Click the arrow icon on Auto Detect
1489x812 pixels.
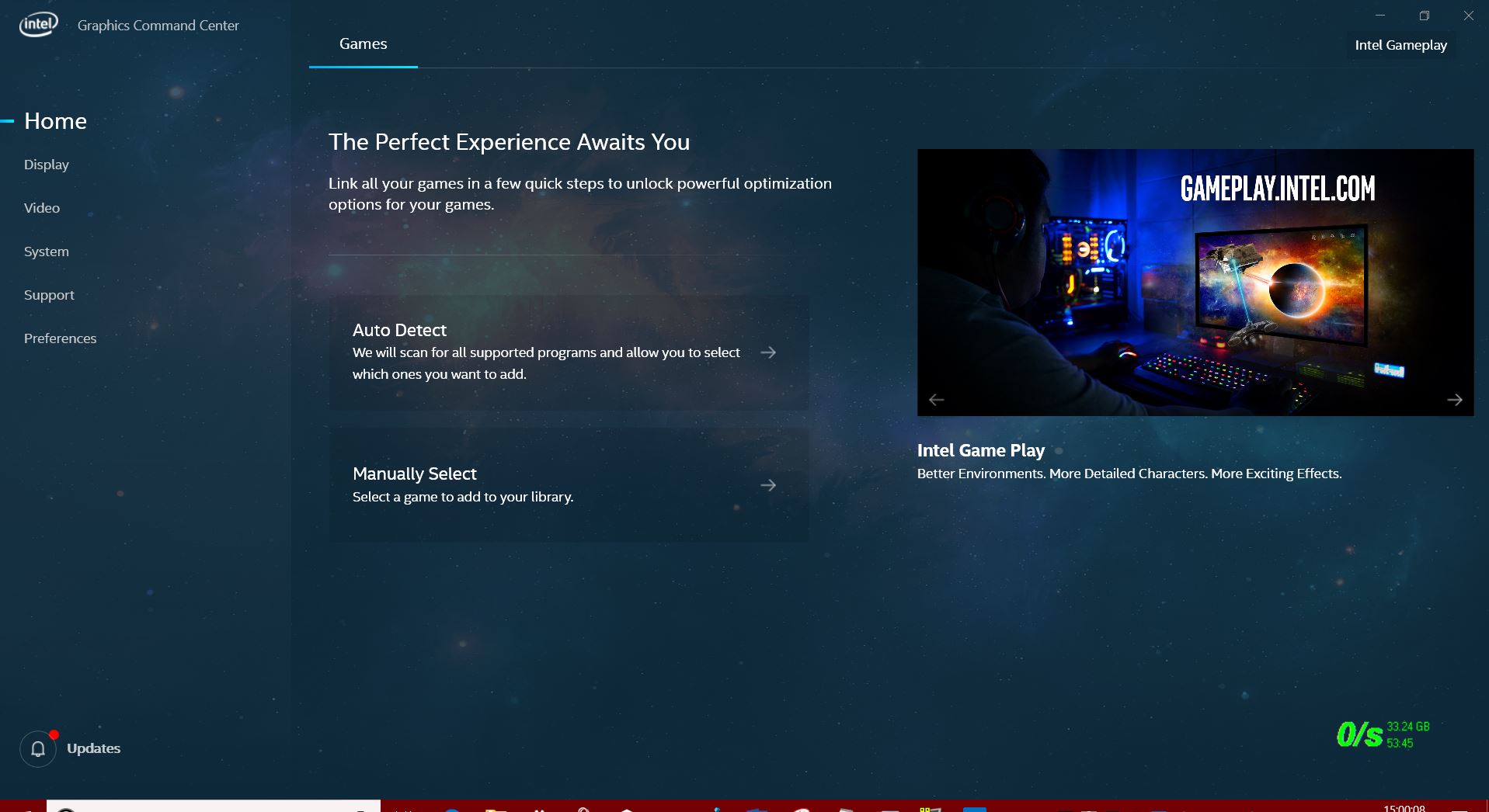[768, 352]
